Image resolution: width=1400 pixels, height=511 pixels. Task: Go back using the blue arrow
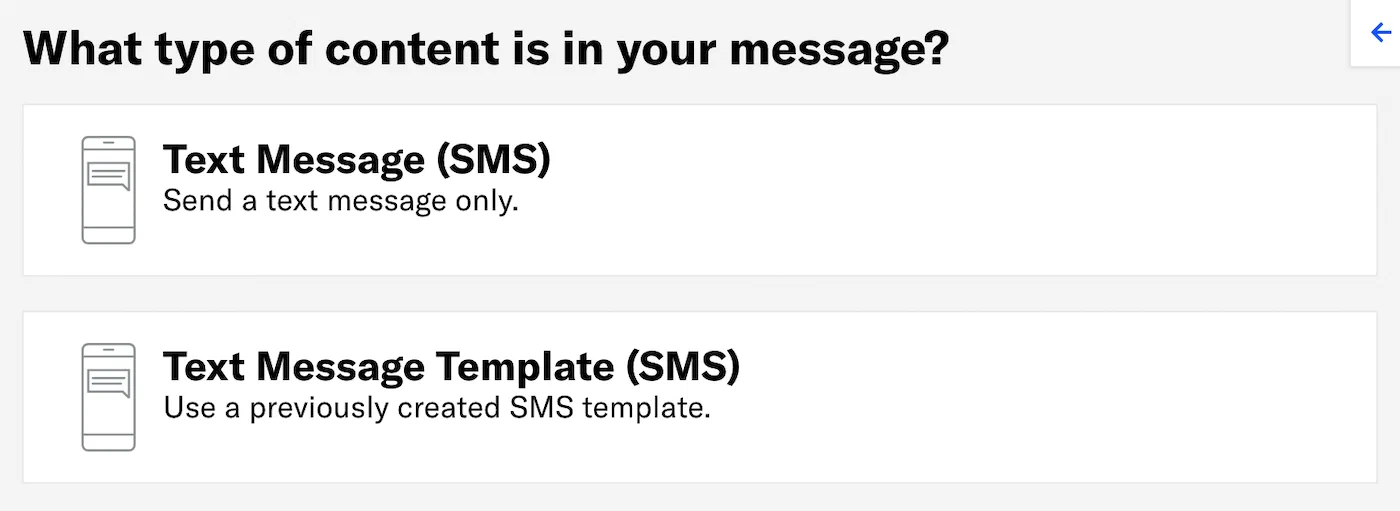1381,33
